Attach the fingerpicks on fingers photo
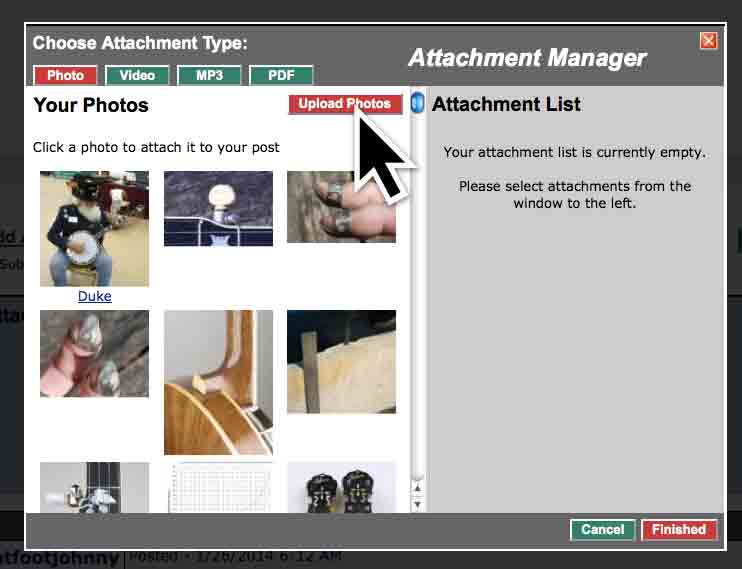This screenshot has width=742, height=569. (341, 207)
